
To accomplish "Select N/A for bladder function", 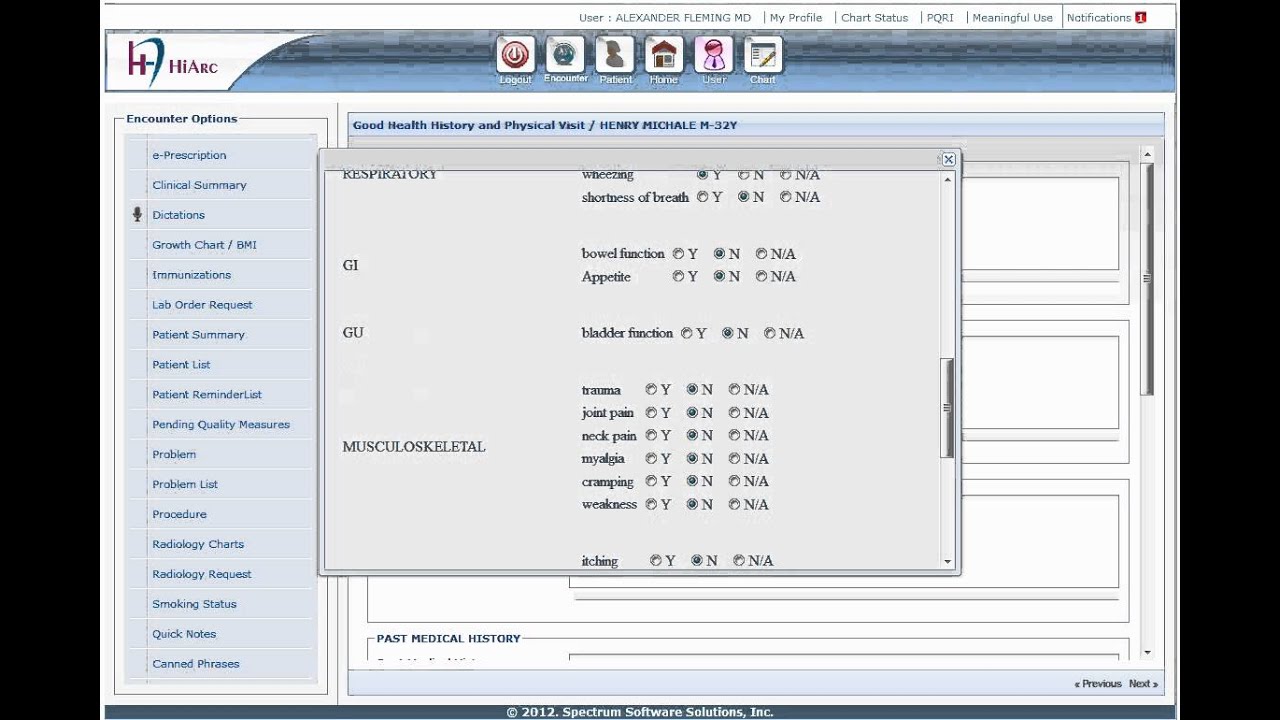I will pos(770,333).
